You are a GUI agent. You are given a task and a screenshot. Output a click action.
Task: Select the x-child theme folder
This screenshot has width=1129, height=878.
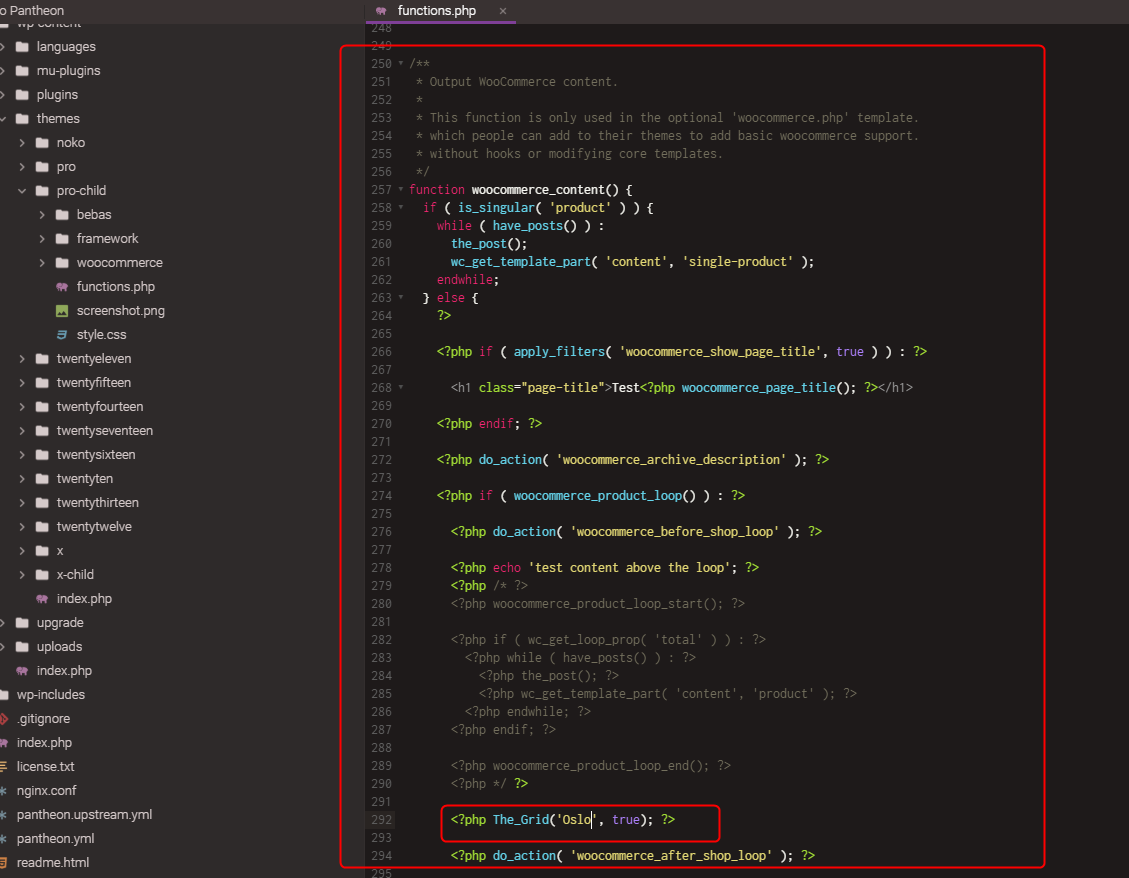75,575
